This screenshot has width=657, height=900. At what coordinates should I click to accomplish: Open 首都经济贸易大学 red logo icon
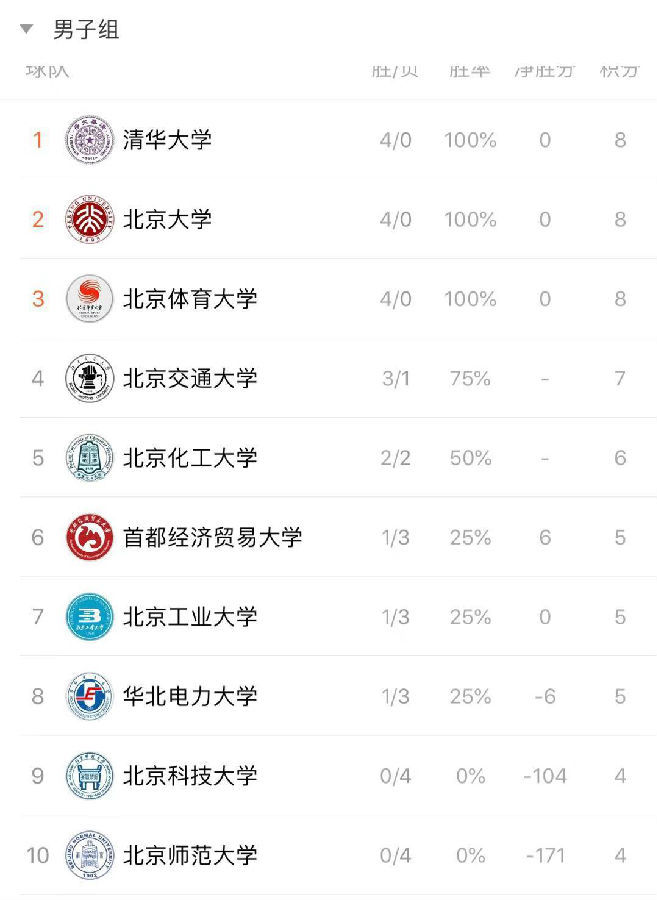[x=89, y=537]
